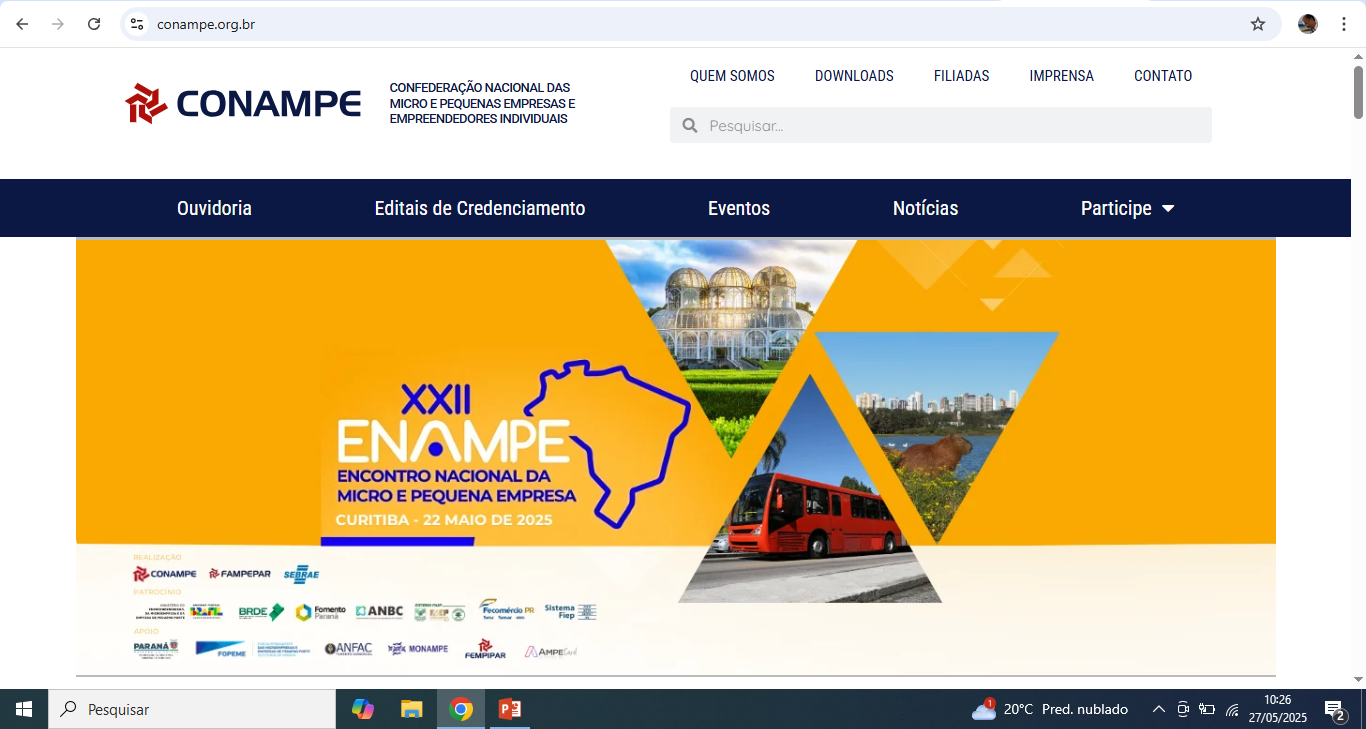Open the XXII ENAMPE banner image
1366x729 pixels.
pos(676,458)
